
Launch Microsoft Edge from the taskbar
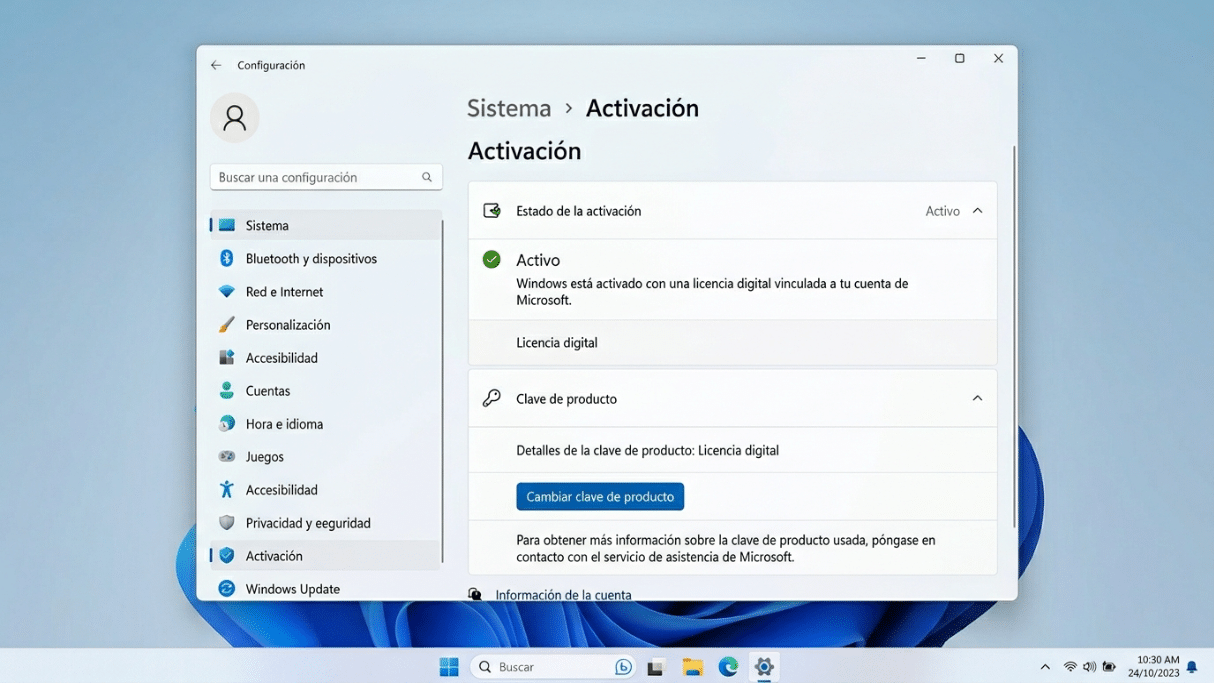click(x=728, y=667)
